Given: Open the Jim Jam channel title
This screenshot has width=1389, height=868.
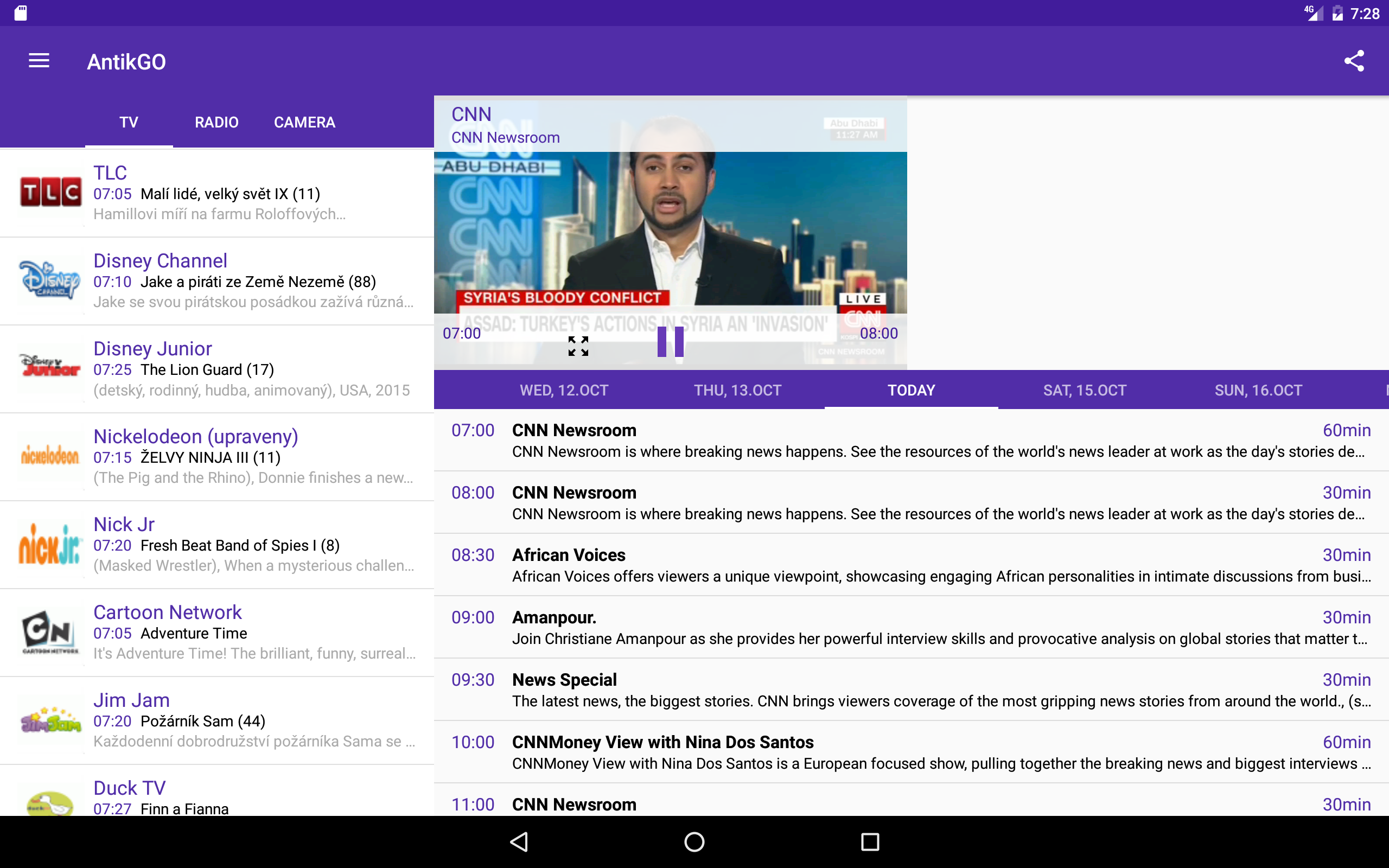Looking at the screenshot, I should [131, 700].
